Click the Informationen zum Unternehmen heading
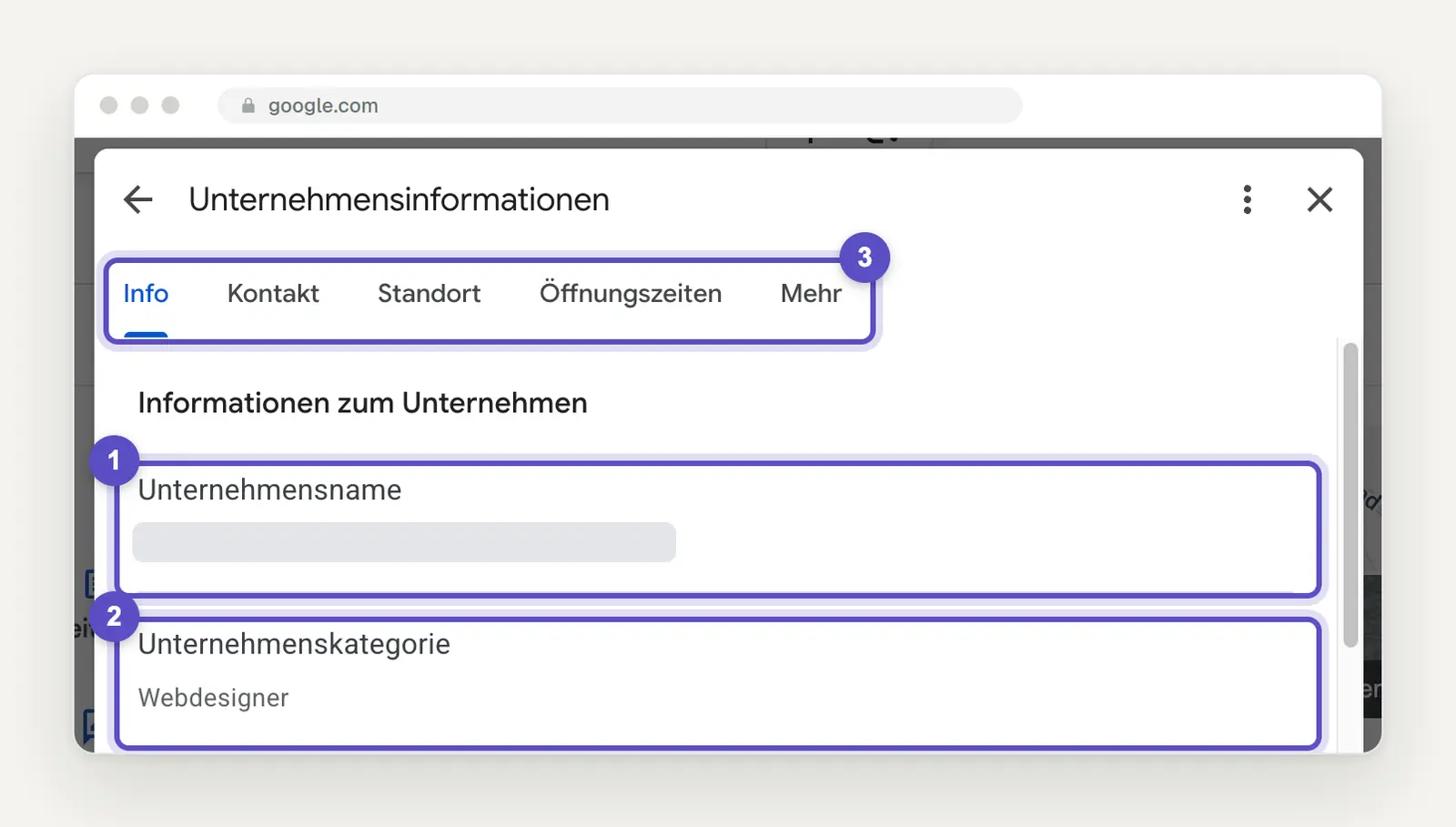The image size is (1456, 827). tap(362, 403)
